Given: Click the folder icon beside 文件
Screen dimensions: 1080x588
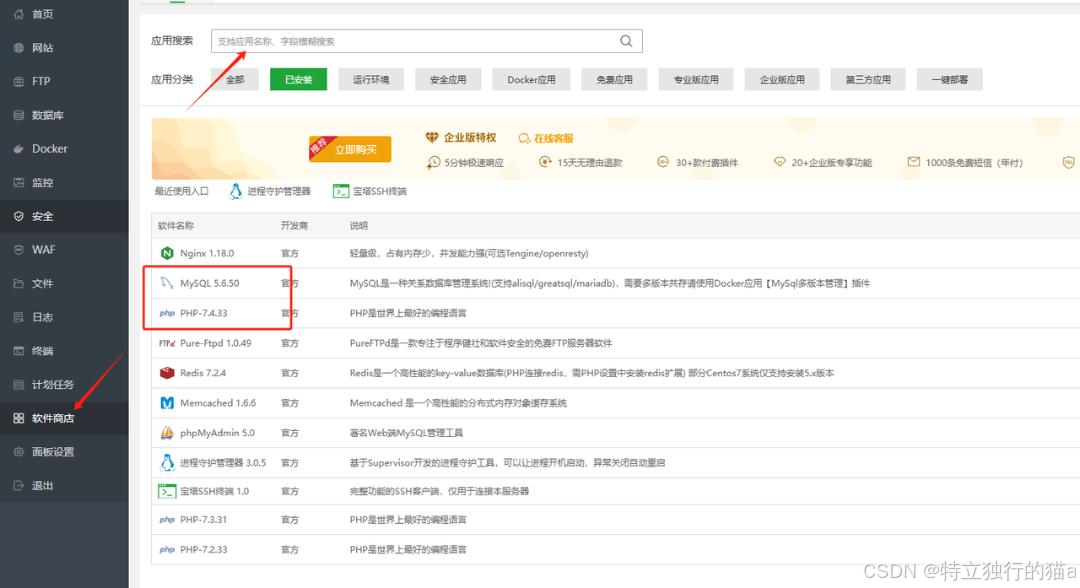Looking at the screenshot, I should click(19, 284).
